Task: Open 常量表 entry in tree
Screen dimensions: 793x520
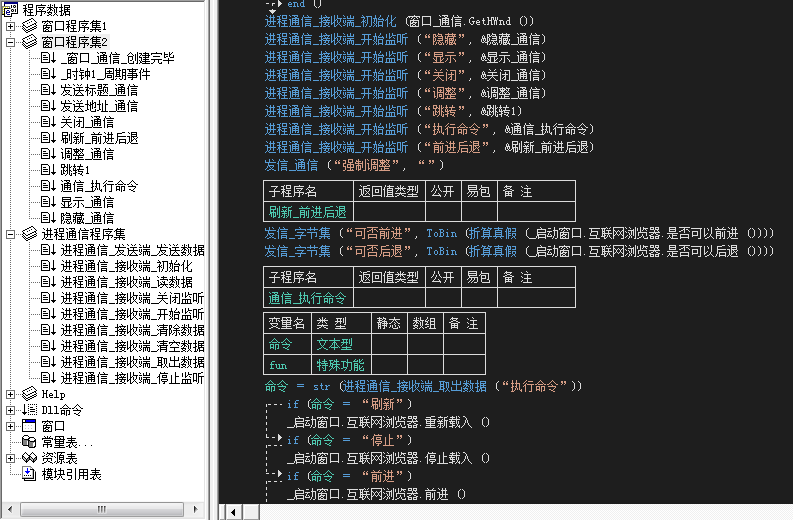Action: [x=67, y=442]
